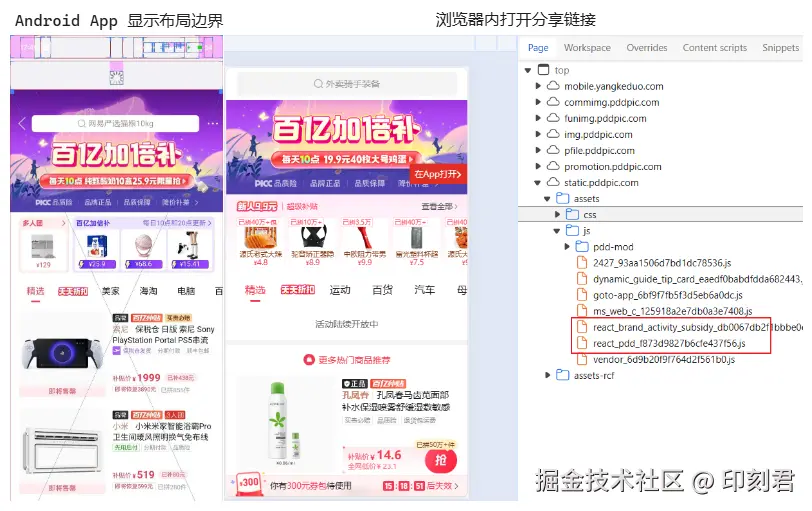Click the 在App打开 button

point(438,174)
